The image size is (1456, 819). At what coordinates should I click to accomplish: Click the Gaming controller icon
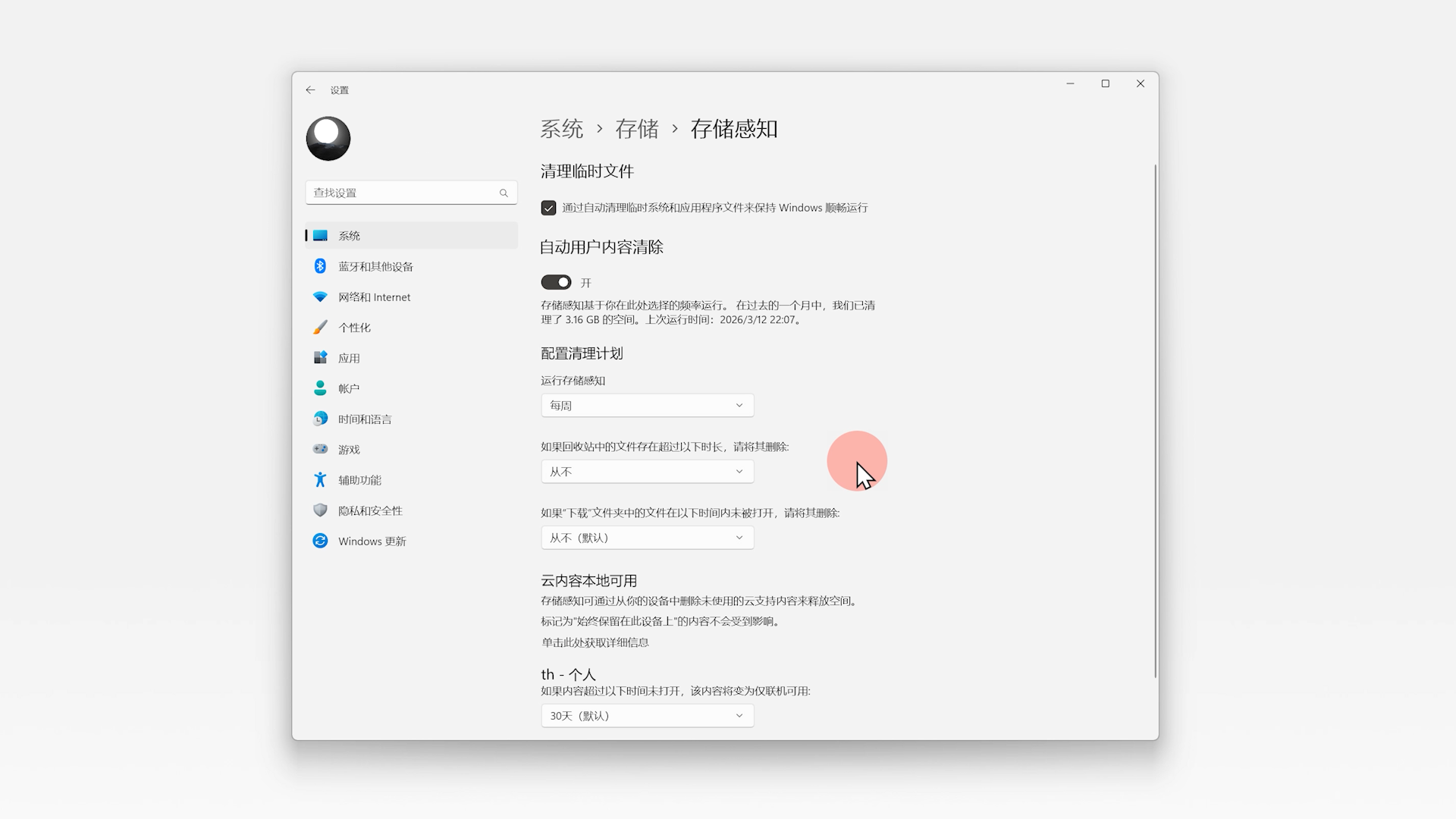point(320,449)
